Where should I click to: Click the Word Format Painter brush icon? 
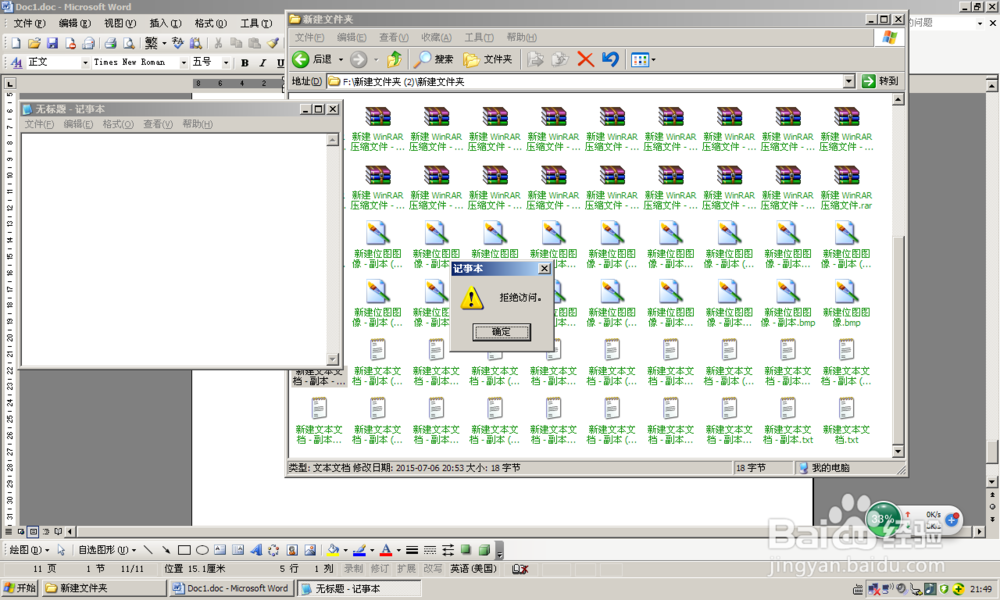click(272, 43)
